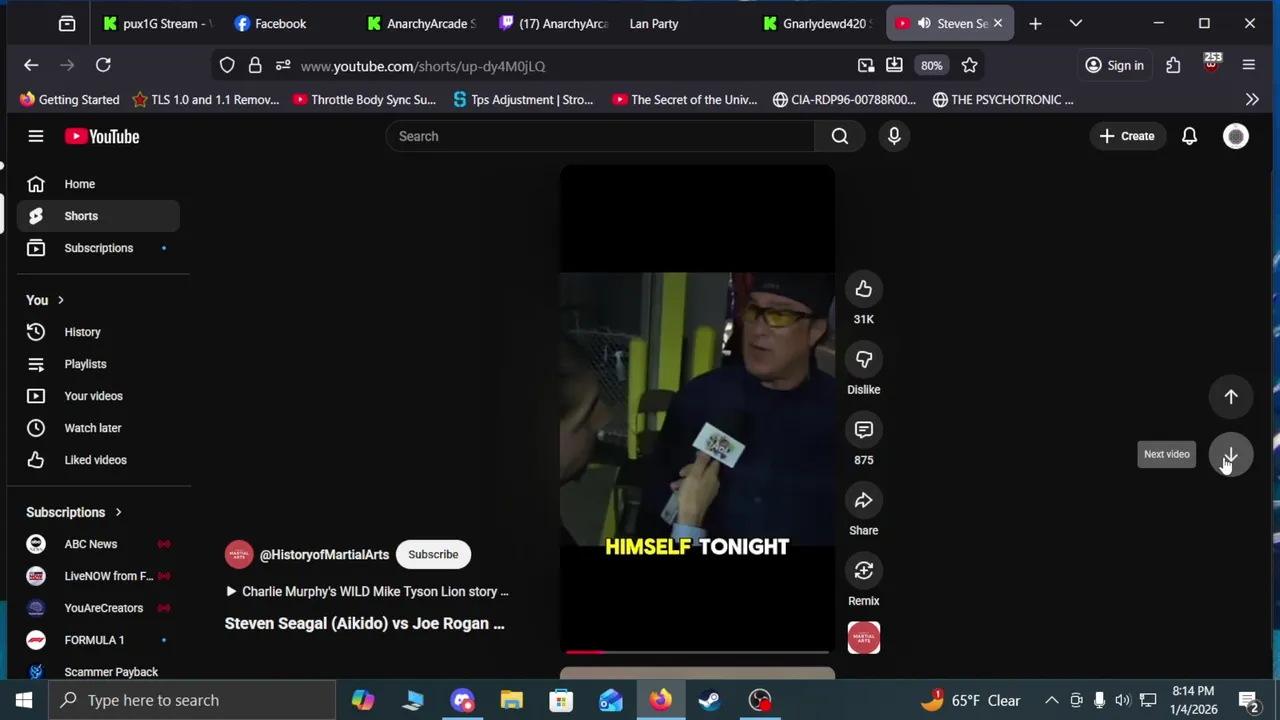The height and width of the screenshot is (720, 1280).
Task: Open the Remix option
Action: (863, 571)
